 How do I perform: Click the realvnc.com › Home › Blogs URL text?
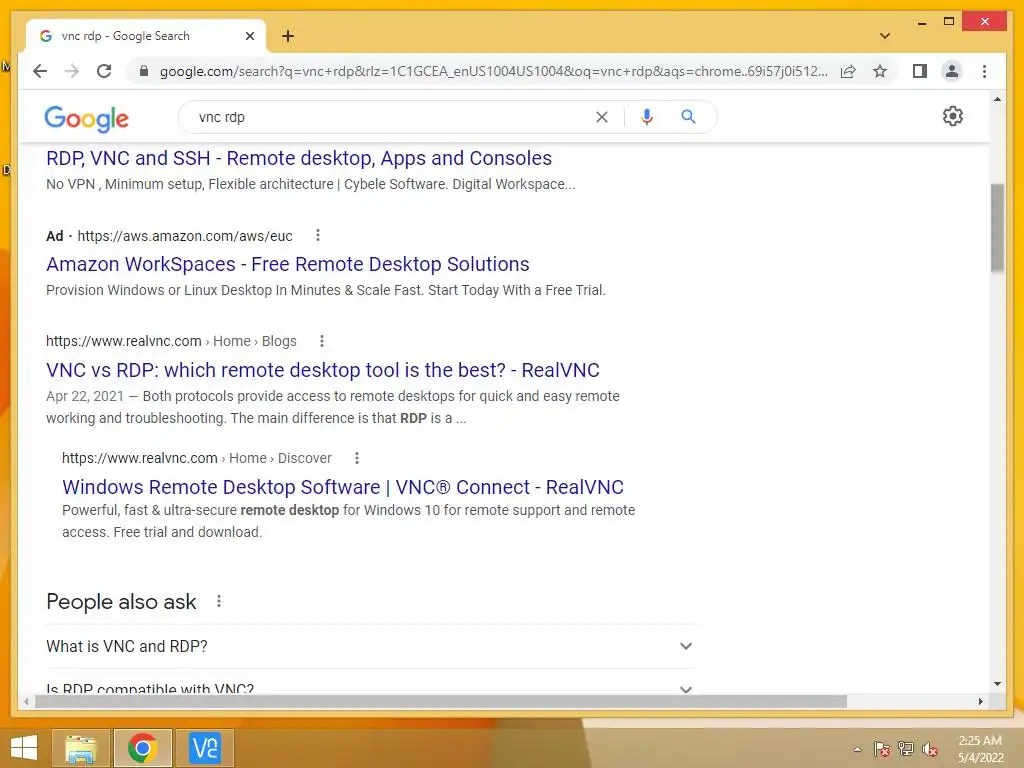(x=171, y=341)
